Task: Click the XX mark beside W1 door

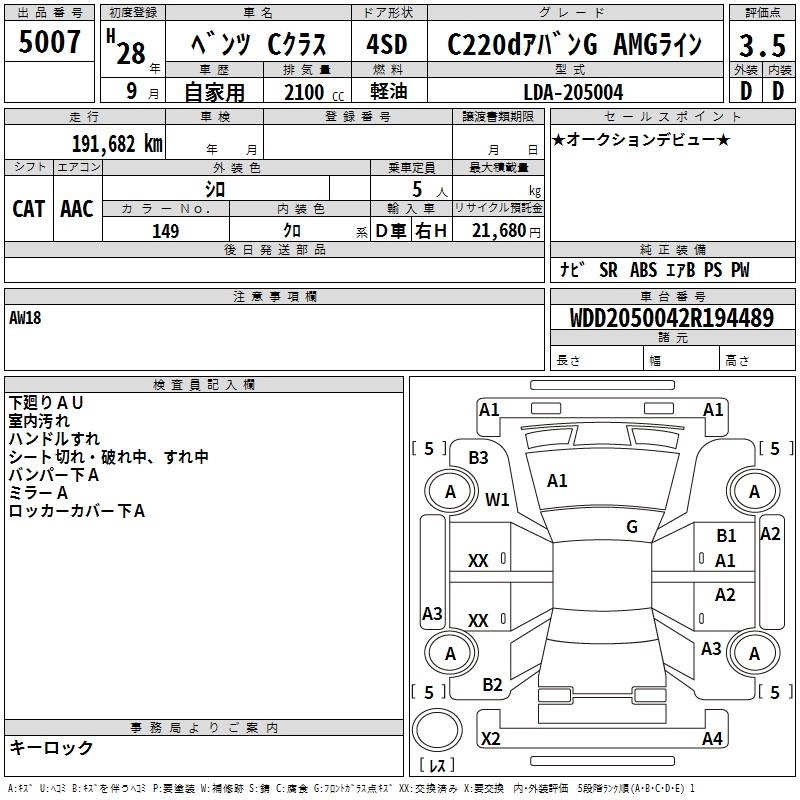Action: point(478,561)
